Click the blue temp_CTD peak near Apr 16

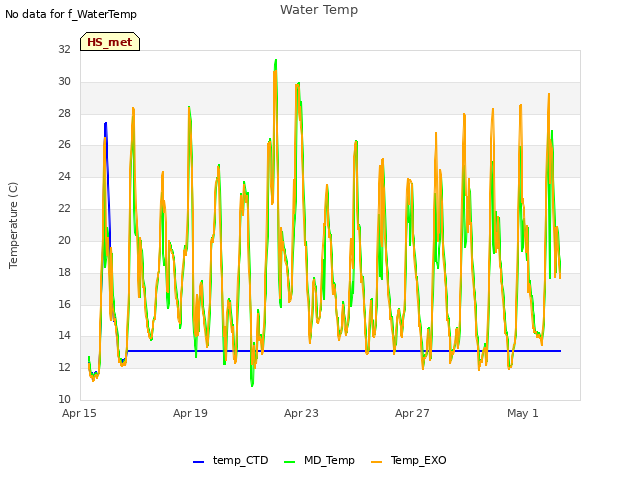pos(106,123)
